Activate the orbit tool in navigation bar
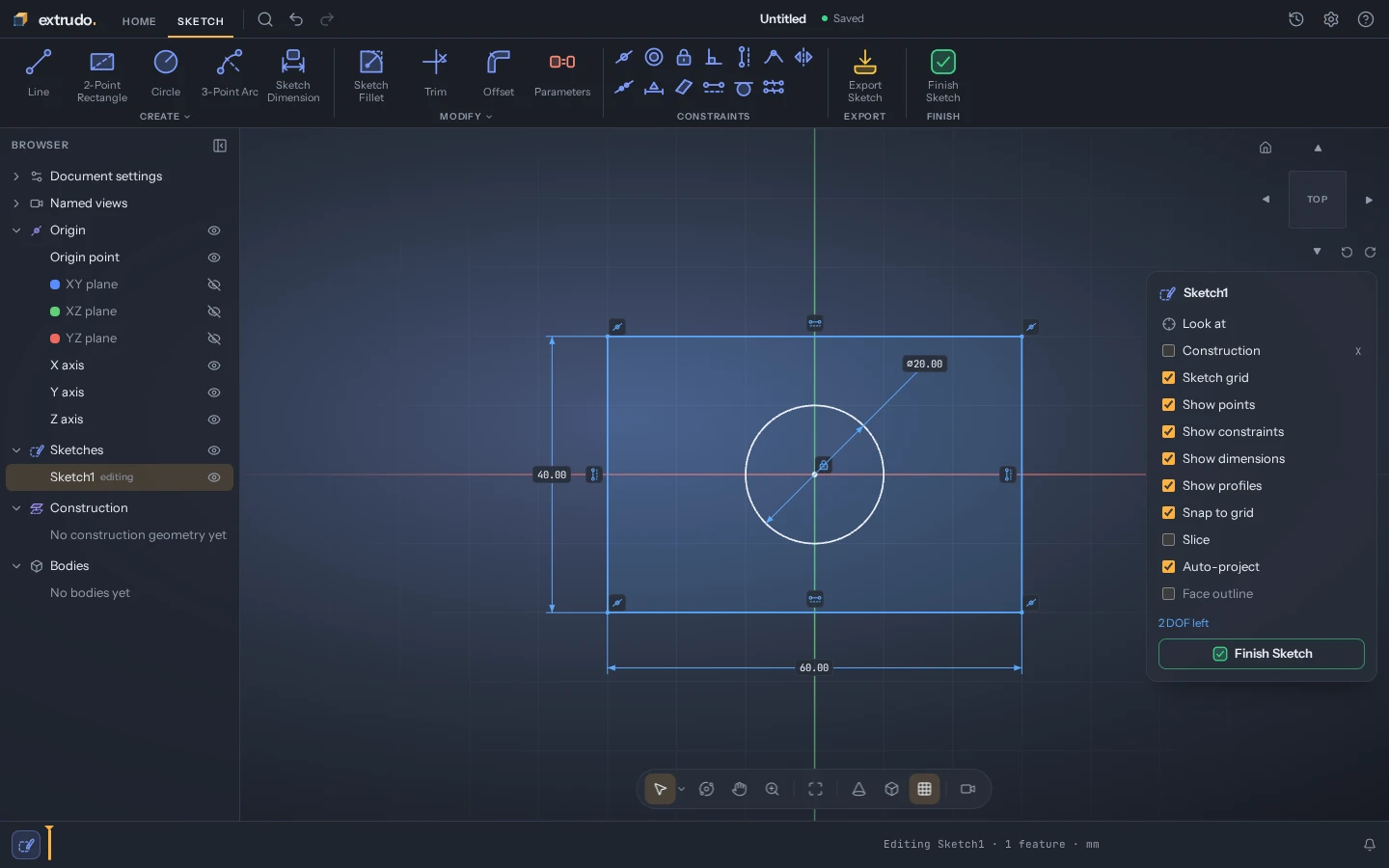 tap(707, 789)
